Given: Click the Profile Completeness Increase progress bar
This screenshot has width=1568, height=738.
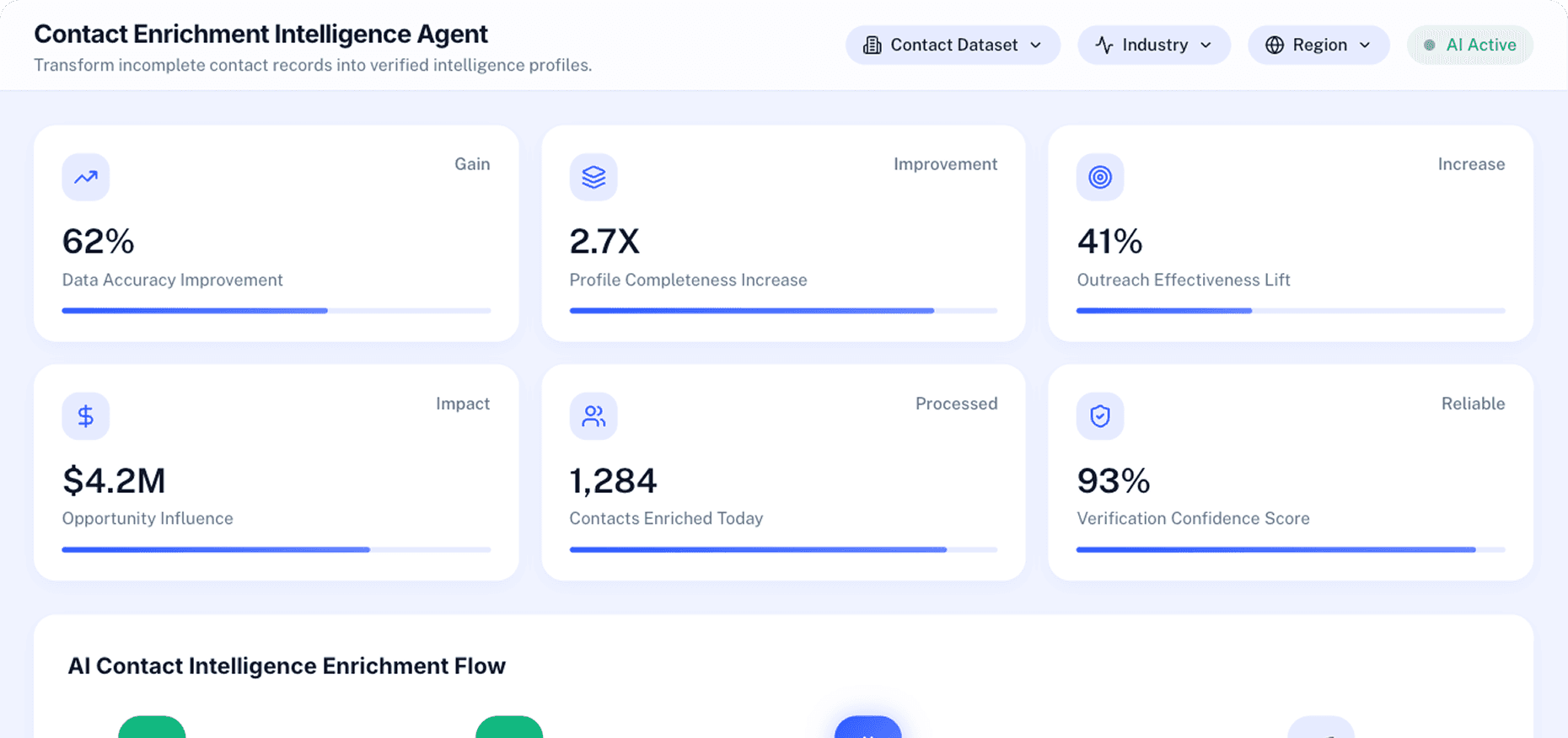Looking at the screenshot, I should click(783, 311).
